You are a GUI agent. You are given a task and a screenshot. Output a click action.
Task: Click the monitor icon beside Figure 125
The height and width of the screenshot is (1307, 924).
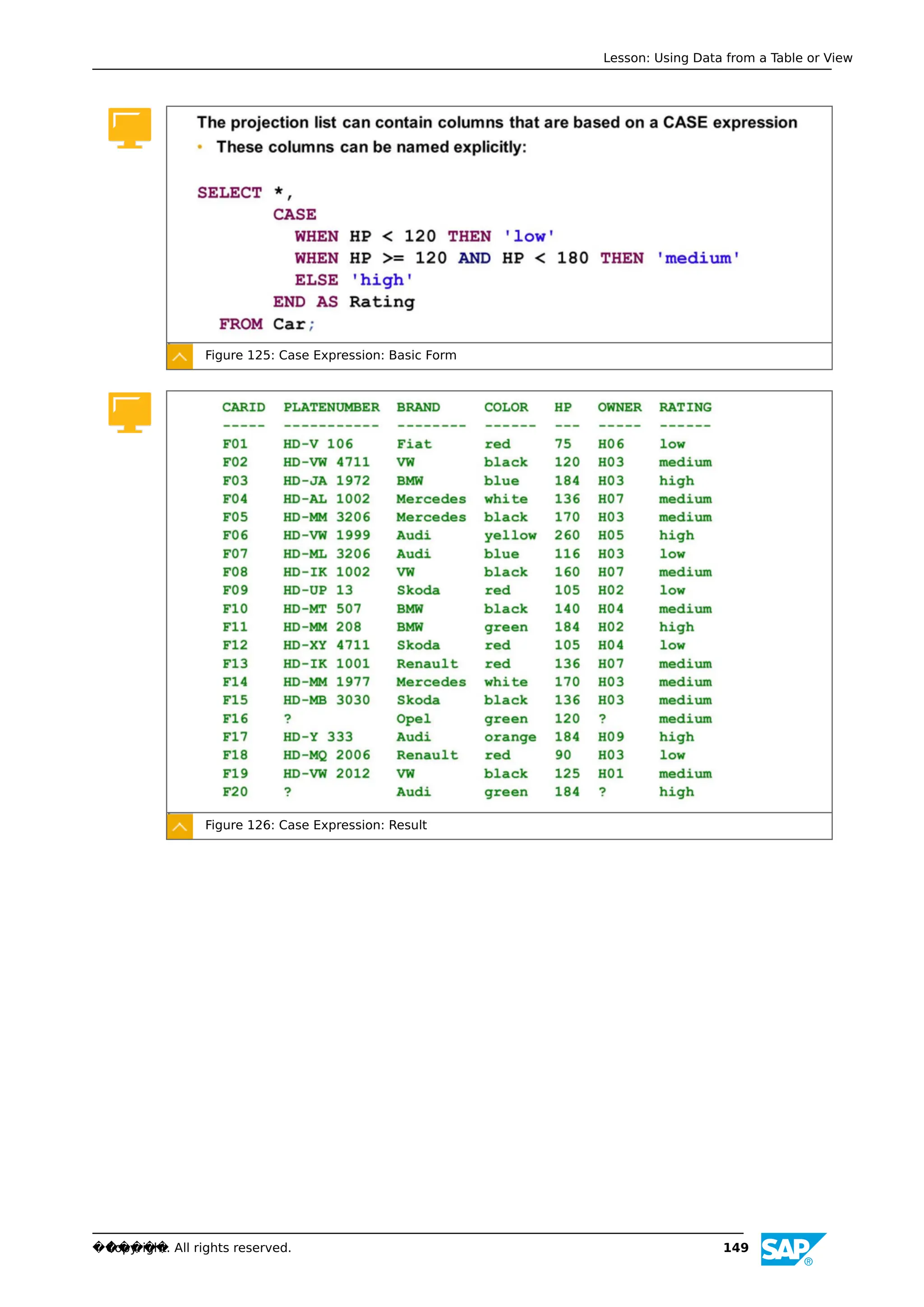point(129,128)
